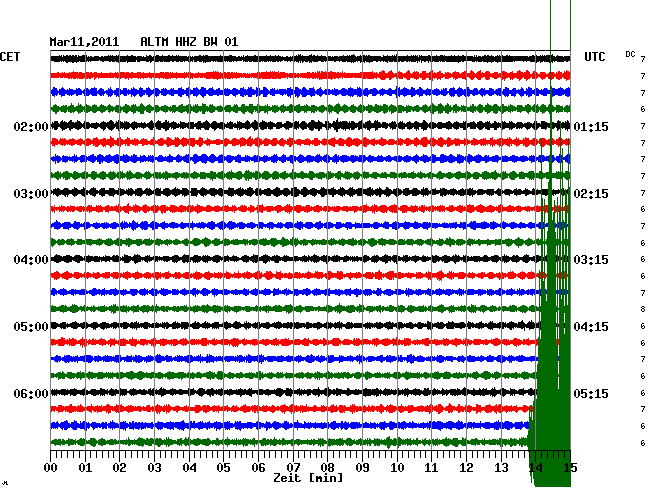Image resolution: width=650 pixels, height=494 pixels.
Task: Select the CET column header
Action: [x=10, y=57]
